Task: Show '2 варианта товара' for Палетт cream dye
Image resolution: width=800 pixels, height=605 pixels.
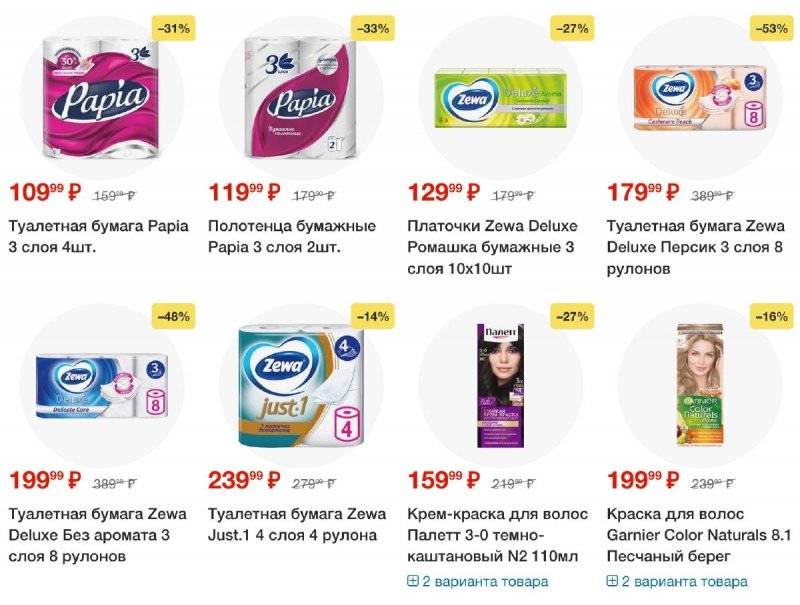Action: [x=485, y=582]
